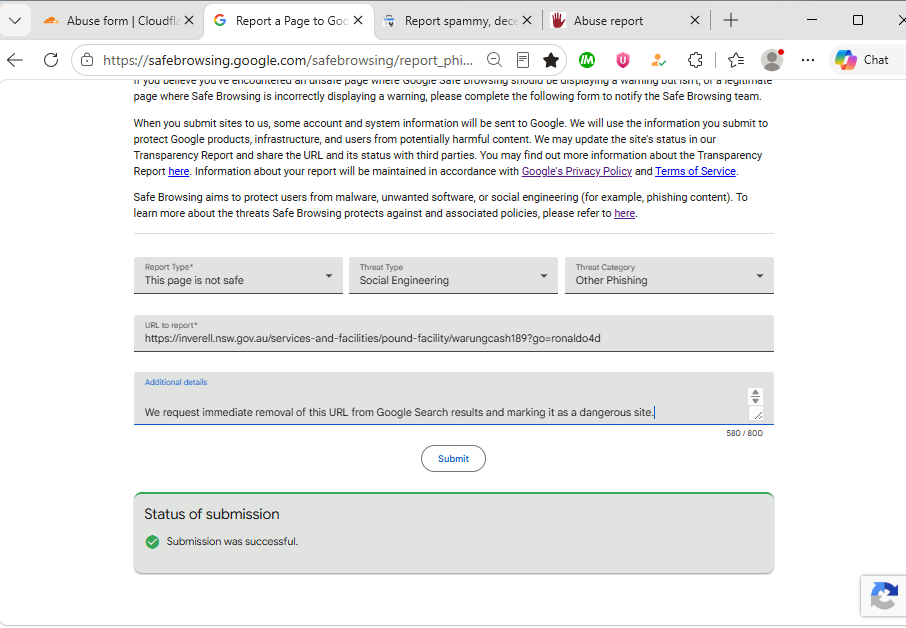Toggle the favorites star for this page
Image resolution: width=906 pixels, height=628 pixels.
tap(551, 60)
